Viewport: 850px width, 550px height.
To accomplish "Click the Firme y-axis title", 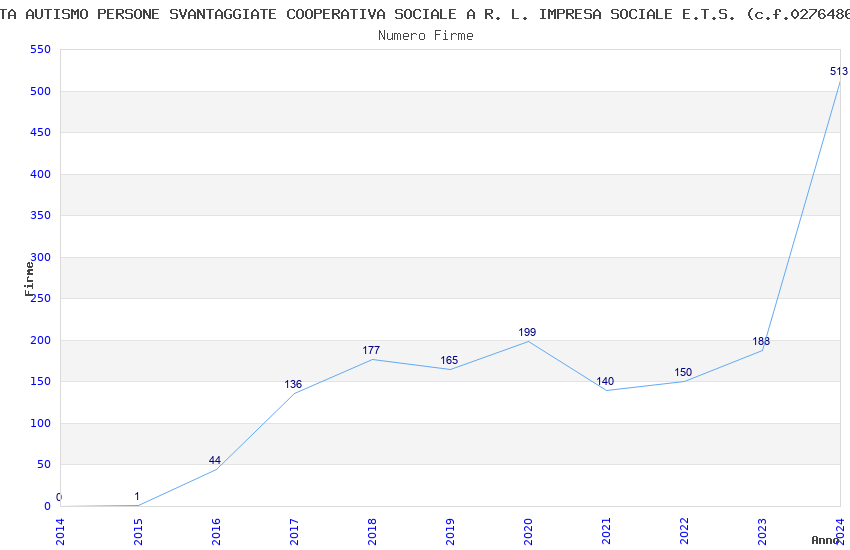I will 29,279.
